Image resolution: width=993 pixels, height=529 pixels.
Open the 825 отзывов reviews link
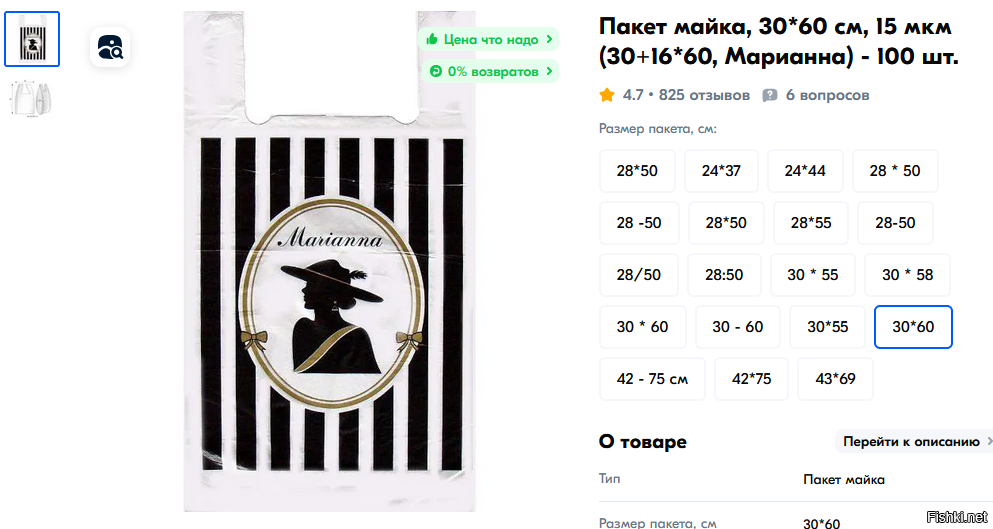click(704, 95)
